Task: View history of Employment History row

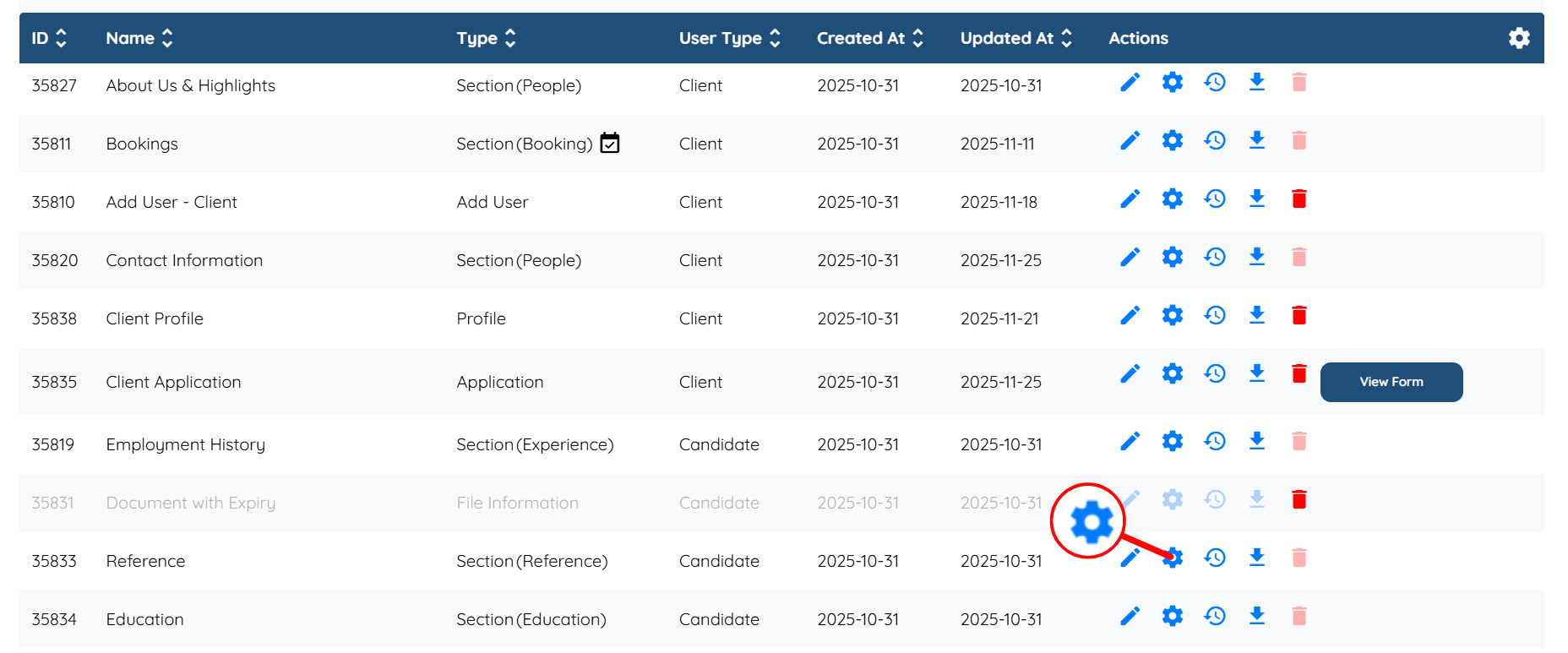Action: coord(1215,441)
